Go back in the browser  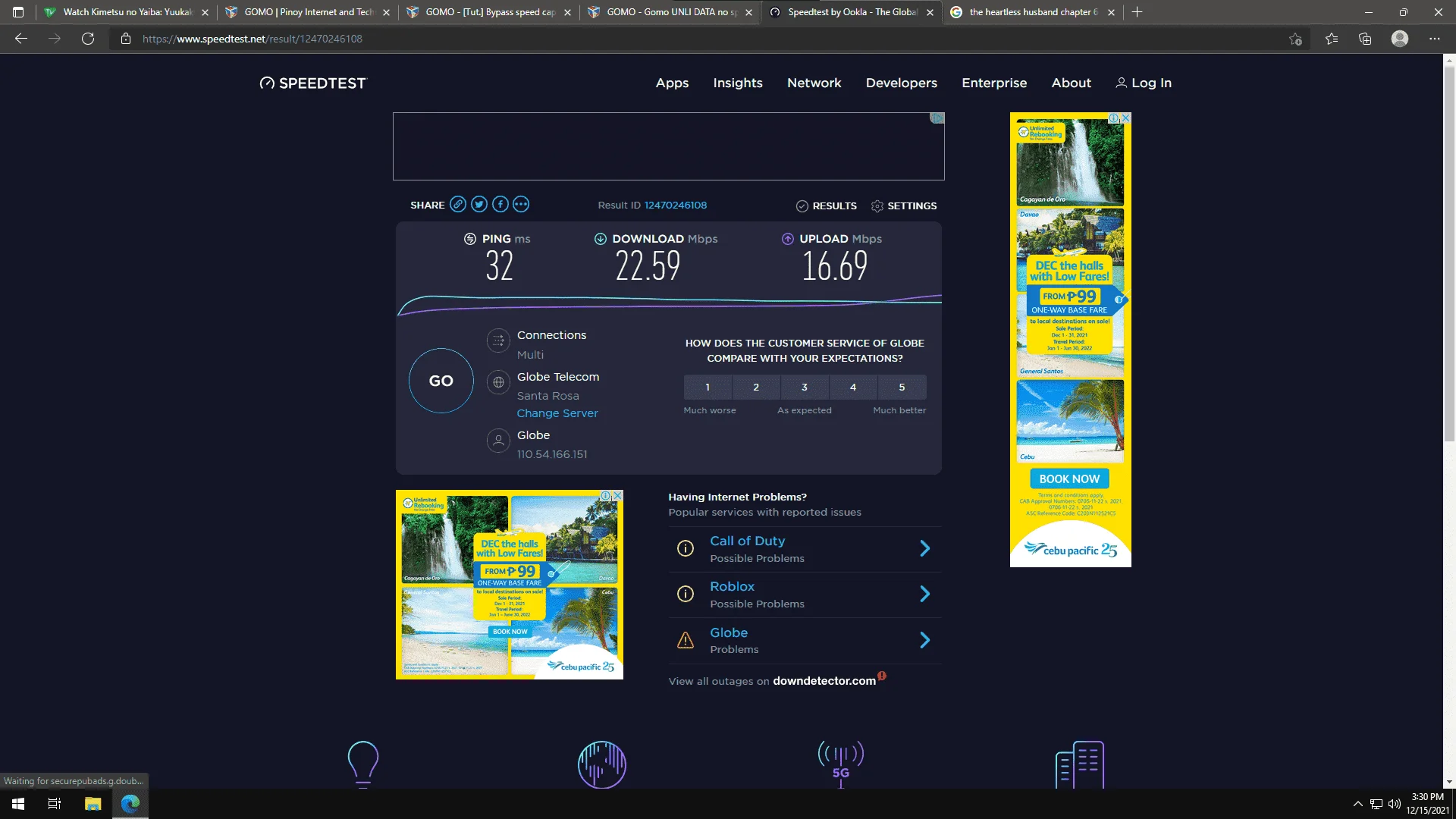tap(21, 39)
